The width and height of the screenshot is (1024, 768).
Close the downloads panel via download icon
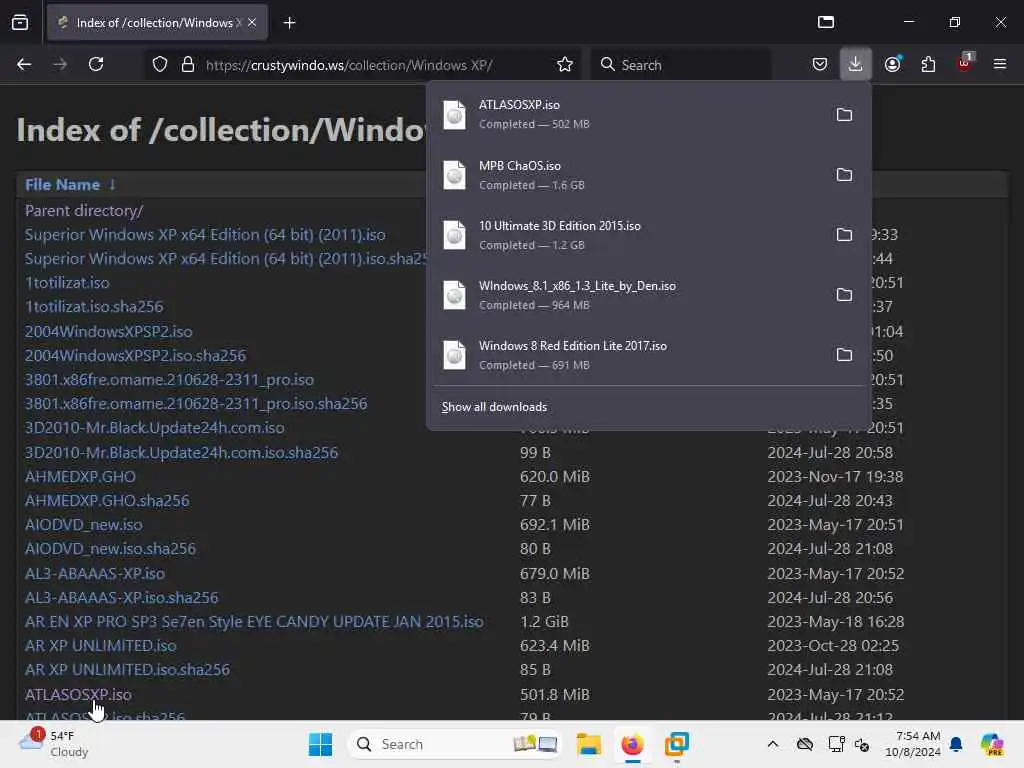856,64
